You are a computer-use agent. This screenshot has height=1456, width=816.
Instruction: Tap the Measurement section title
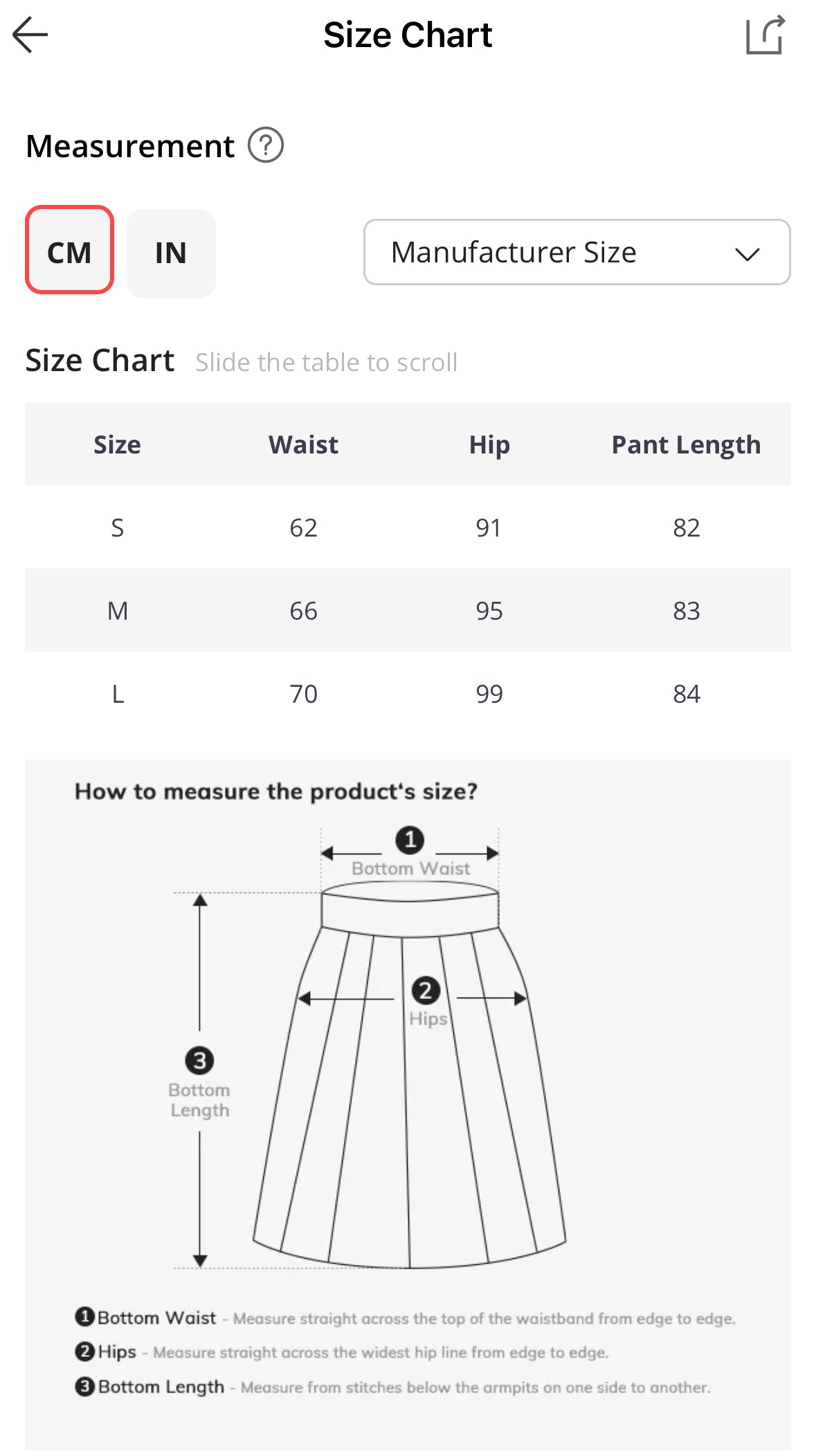[x=129, y=145]
